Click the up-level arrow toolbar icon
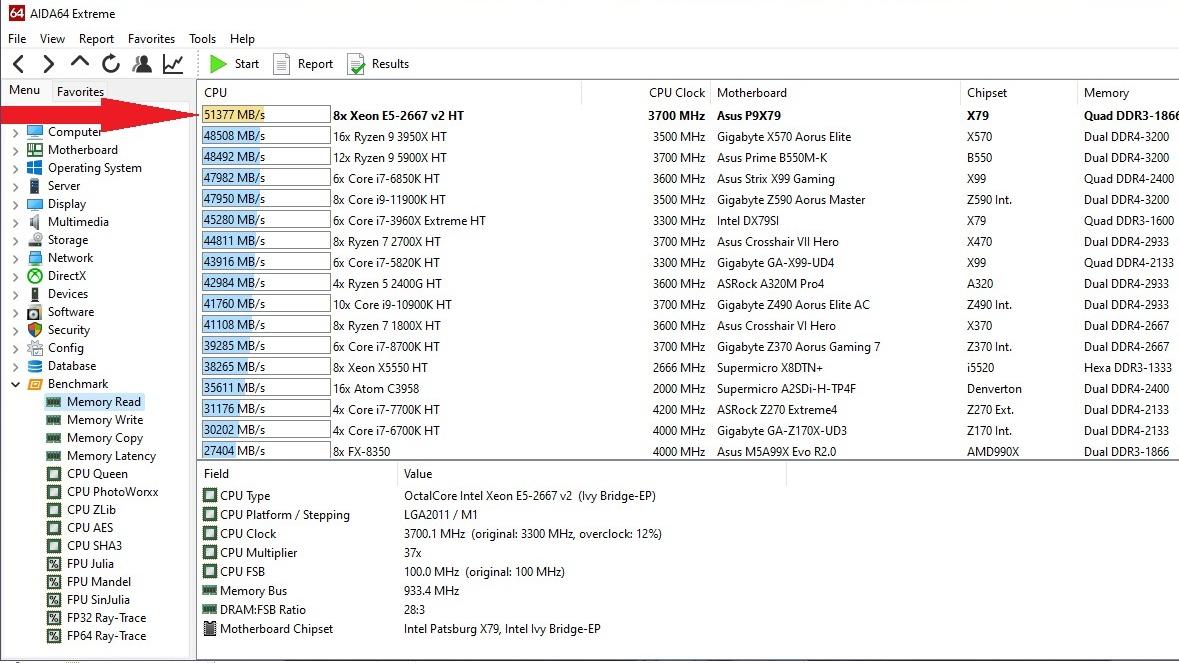1179x663 pixels. click(80, 62)
